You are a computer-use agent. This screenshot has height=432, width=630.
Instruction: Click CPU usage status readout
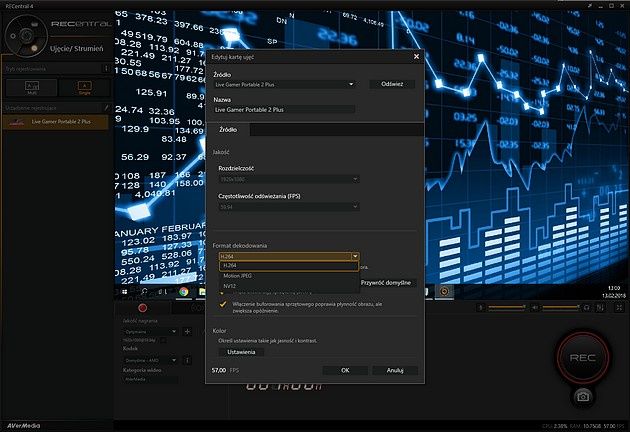[x=554, y=426]
